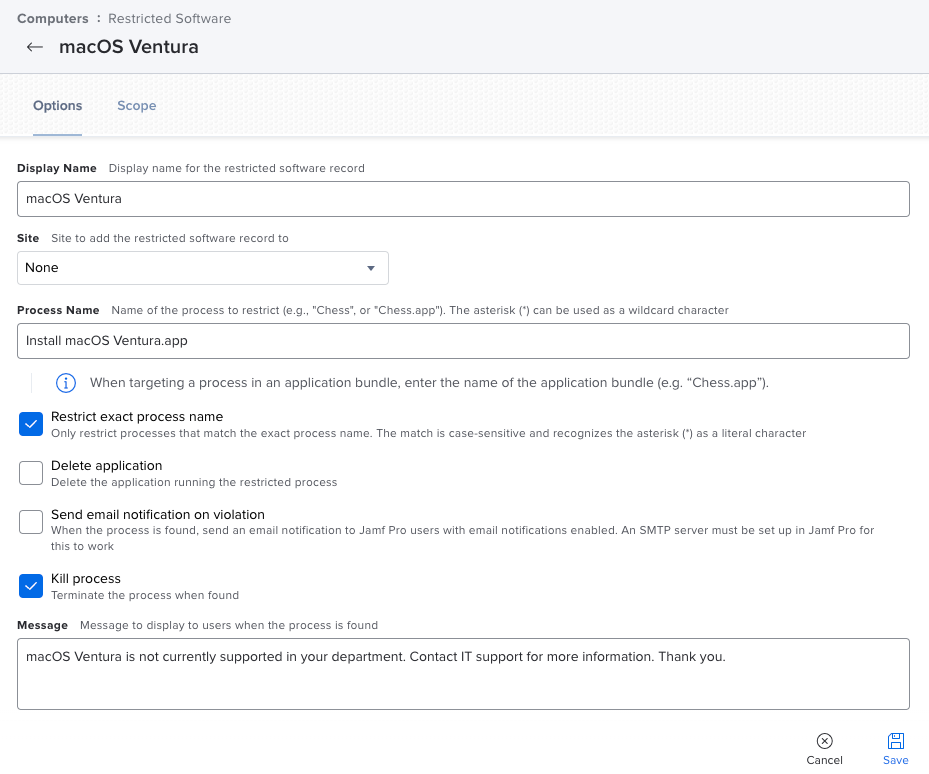This screenshot has width=929, height=774.
Task: Open Computers breadcrumb link
Action: pyautogui.click(x=53, y=18)
